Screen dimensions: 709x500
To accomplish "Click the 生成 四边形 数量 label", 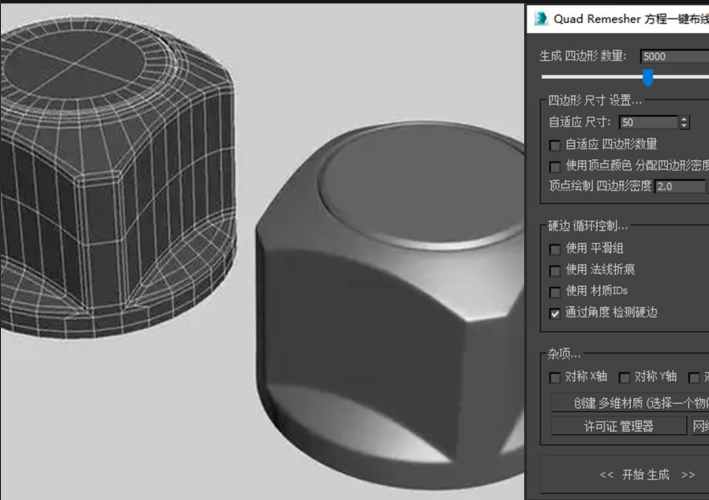I will tap(583, 56).
